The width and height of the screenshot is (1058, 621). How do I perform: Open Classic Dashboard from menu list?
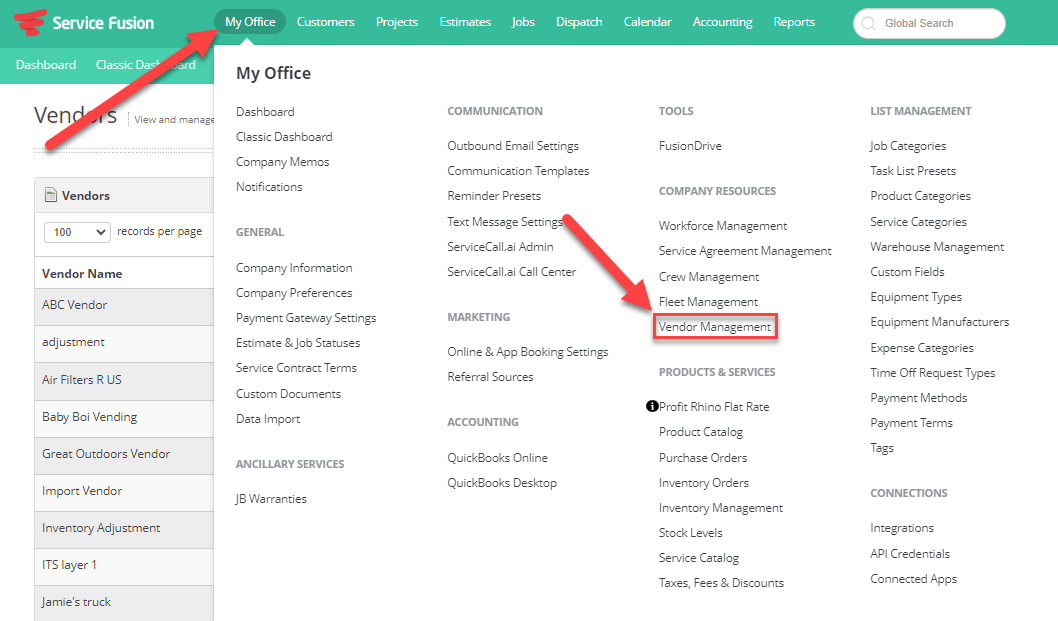point(284,136)
